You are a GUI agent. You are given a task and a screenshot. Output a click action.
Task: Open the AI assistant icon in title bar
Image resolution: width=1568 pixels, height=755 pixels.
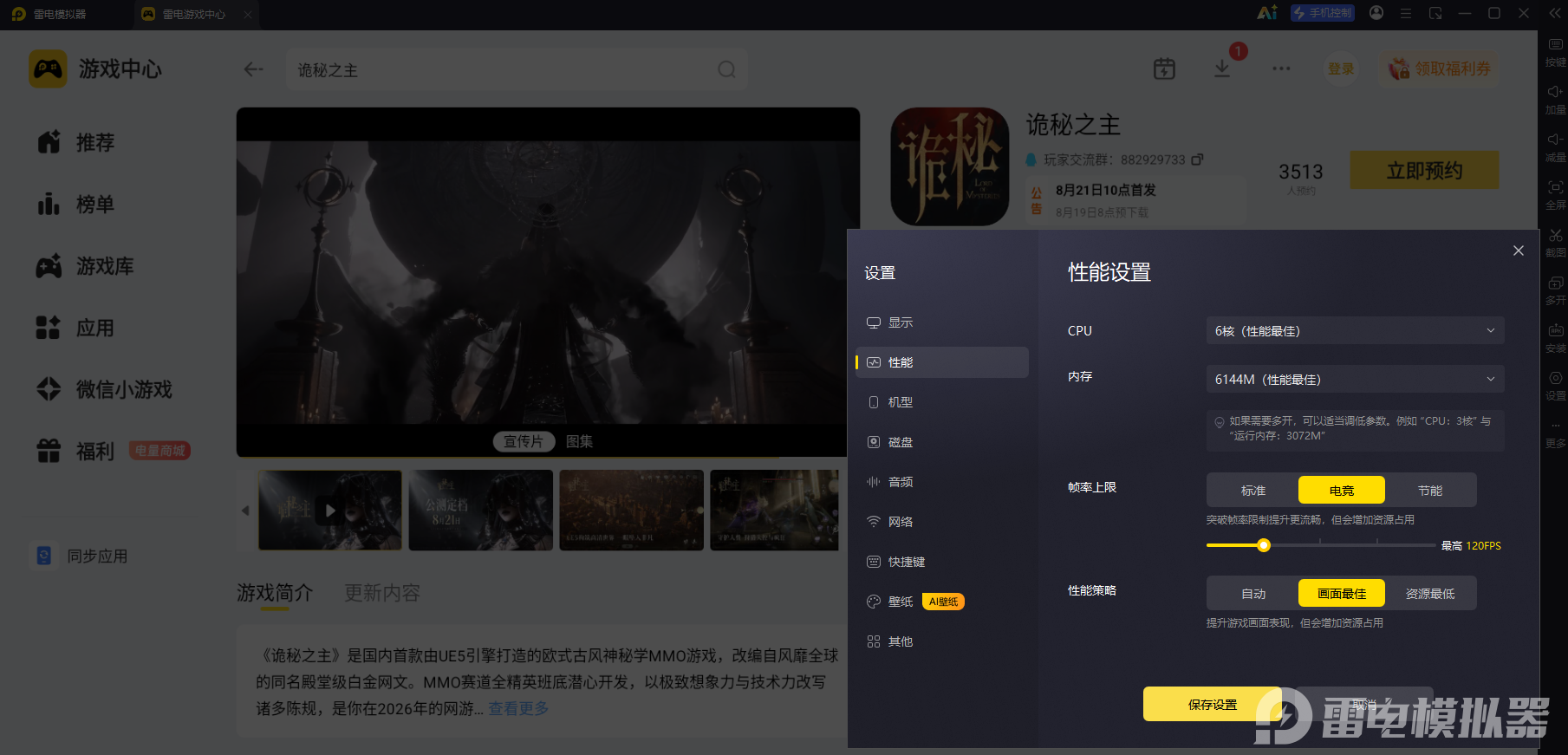point(1267,13)
